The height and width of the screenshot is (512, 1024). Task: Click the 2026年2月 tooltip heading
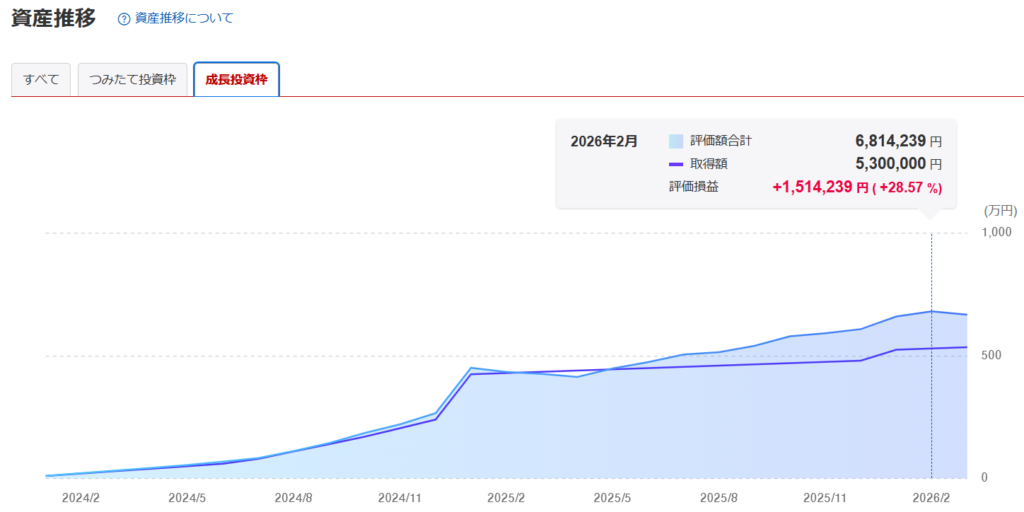(x=603, y=141)
